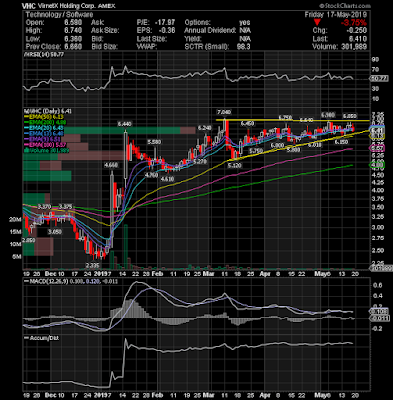Click the Options value yes

[245, 23]
